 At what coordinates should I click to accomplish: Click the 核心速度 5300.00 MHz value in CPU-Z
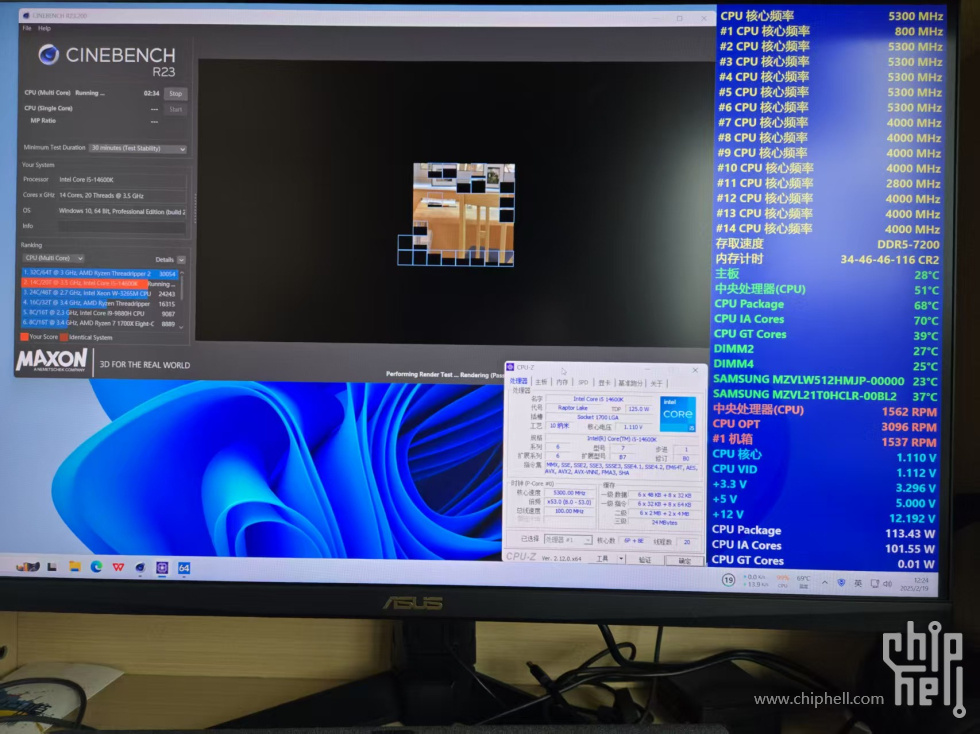[569, 493]
